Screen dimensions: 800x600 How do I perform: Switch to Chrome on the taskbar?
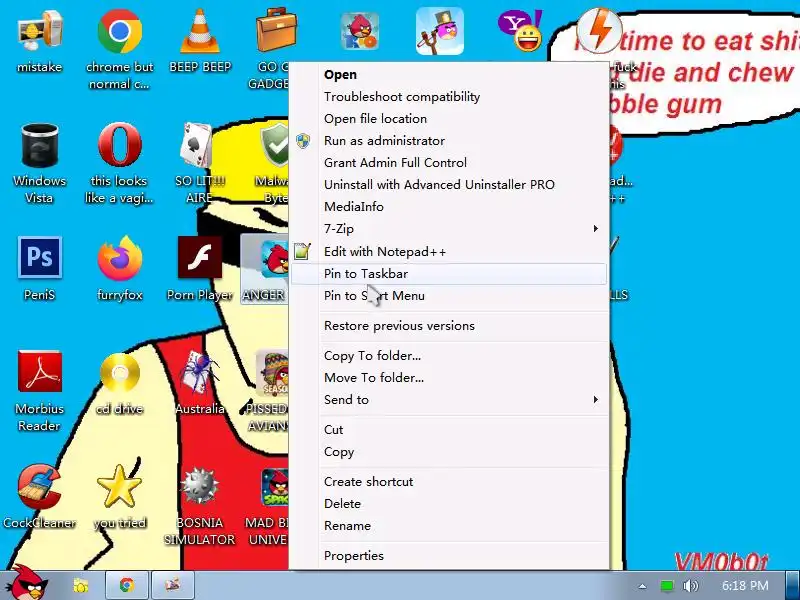point(127,585)
